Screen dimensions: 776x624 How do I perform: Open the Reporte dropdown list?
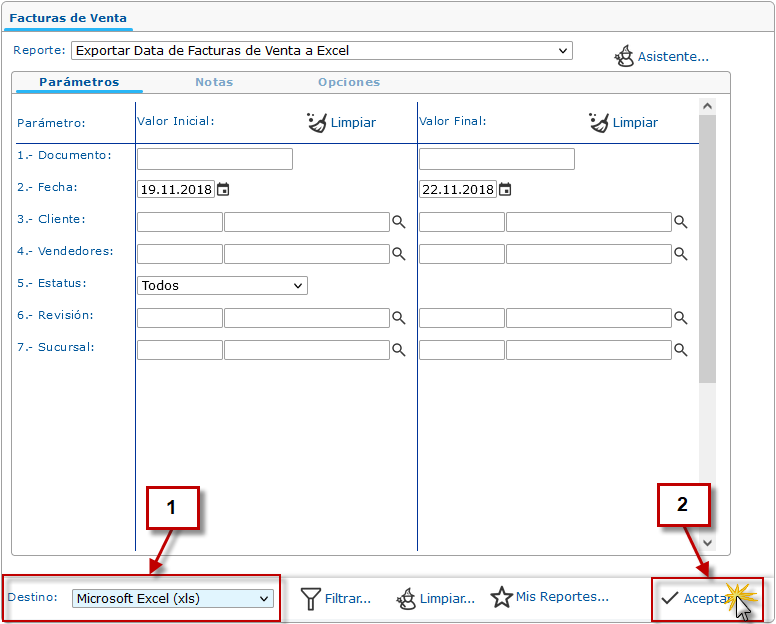click(x=322, y=50)
